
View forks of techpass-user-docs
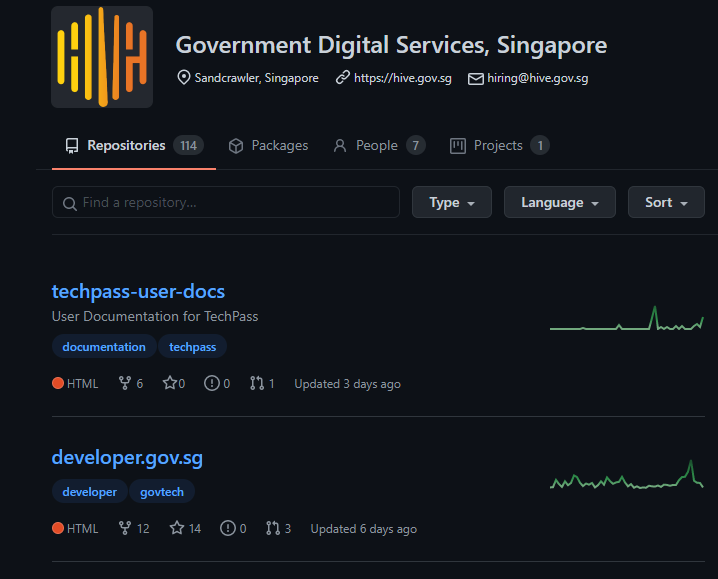(131, 383)
